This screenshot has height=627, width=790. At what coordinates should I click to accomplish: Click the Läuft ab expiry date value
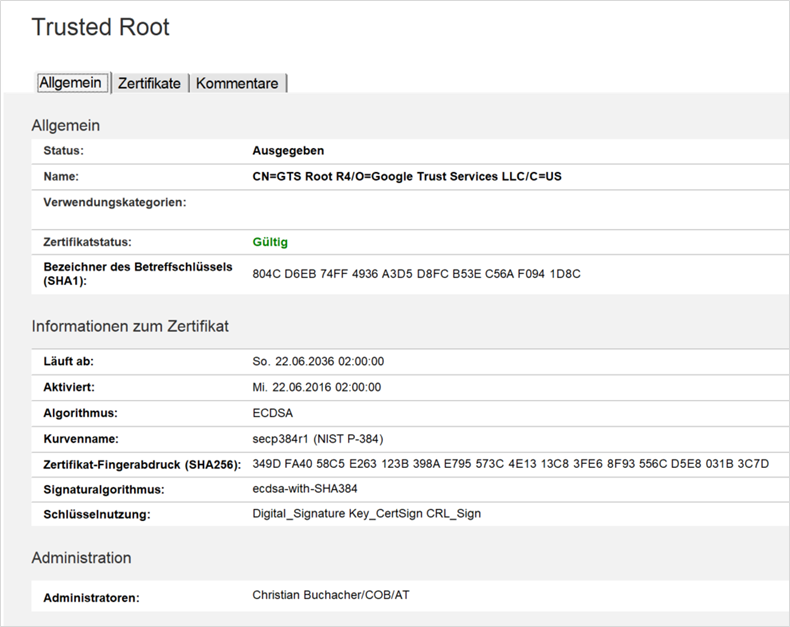(318, 362)
